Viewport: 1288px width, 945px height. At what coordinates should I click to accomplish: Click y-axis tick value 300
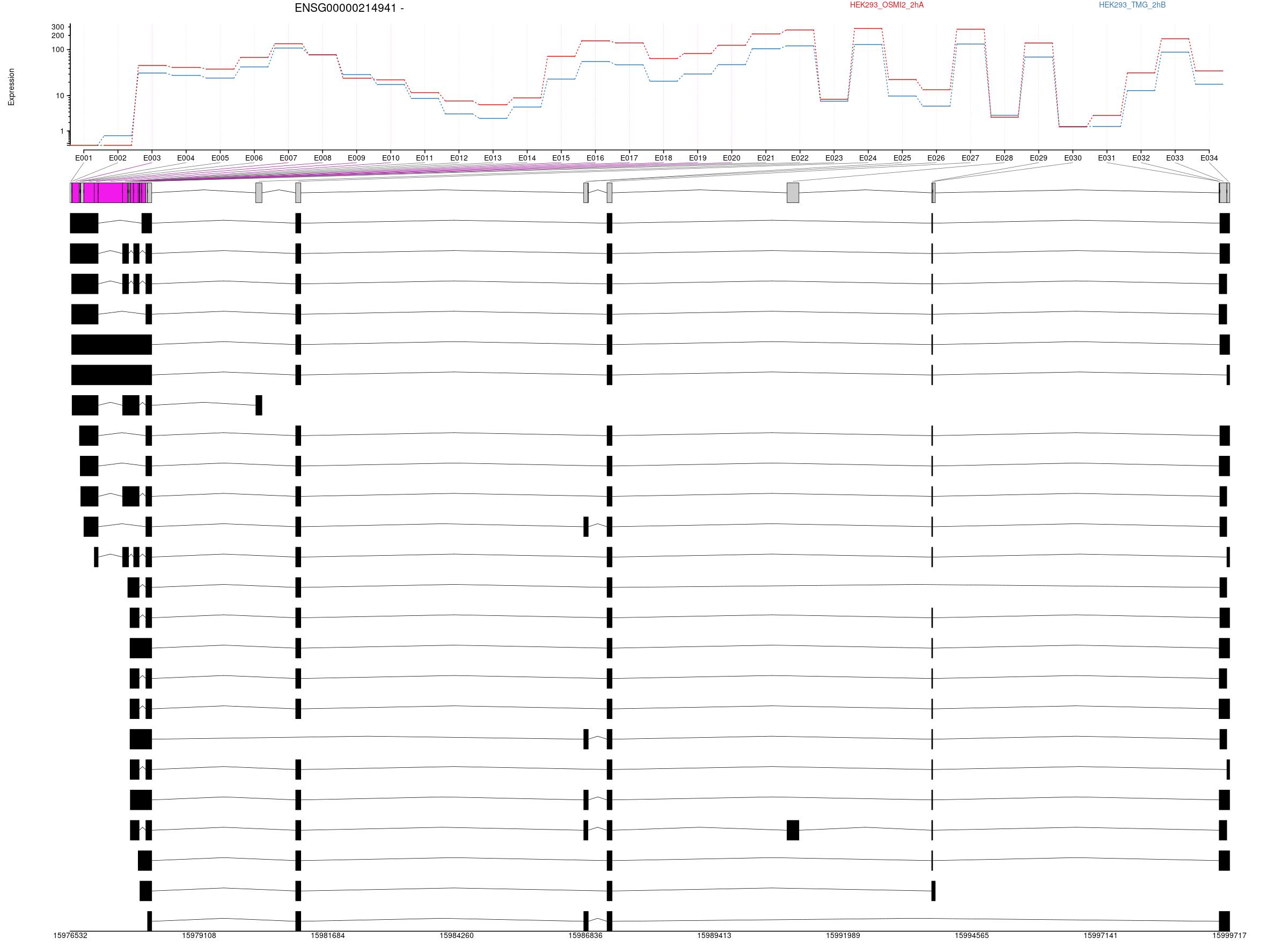58,27
